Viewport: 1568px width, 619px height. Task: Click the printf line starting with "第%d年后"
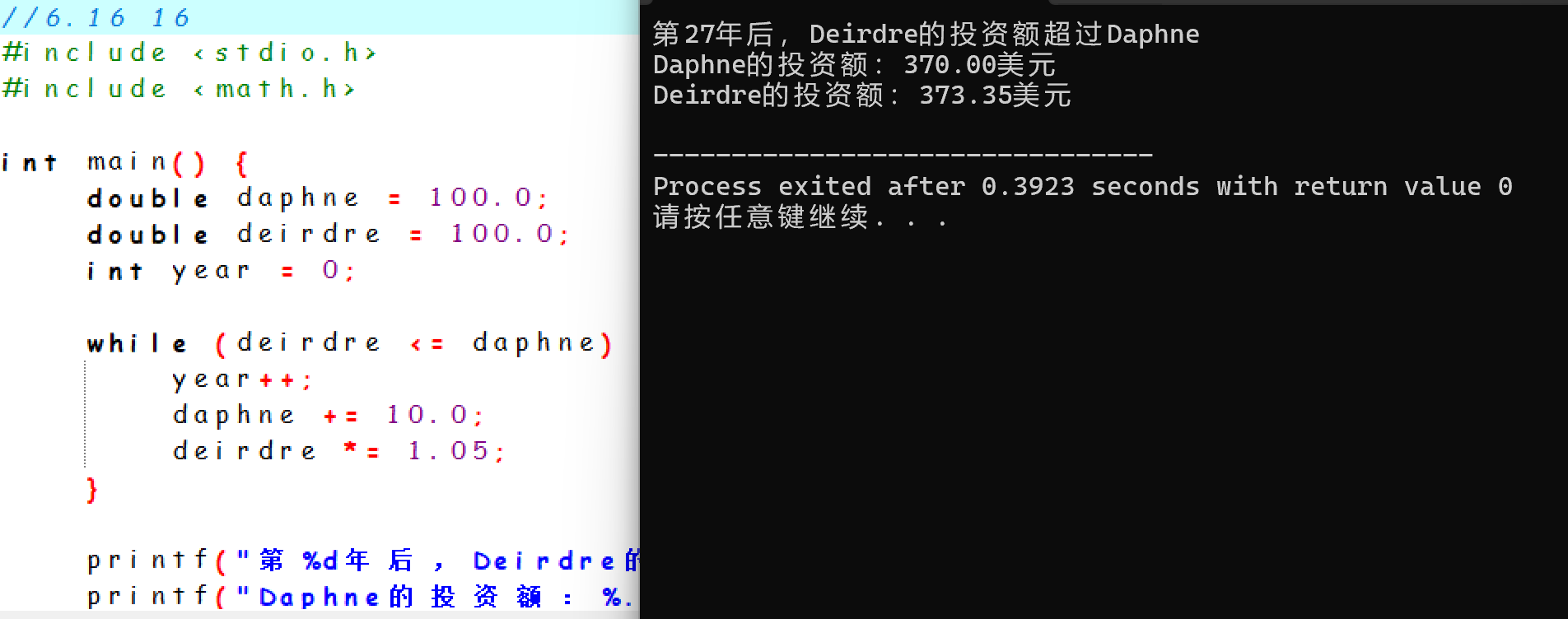(363, 561)
